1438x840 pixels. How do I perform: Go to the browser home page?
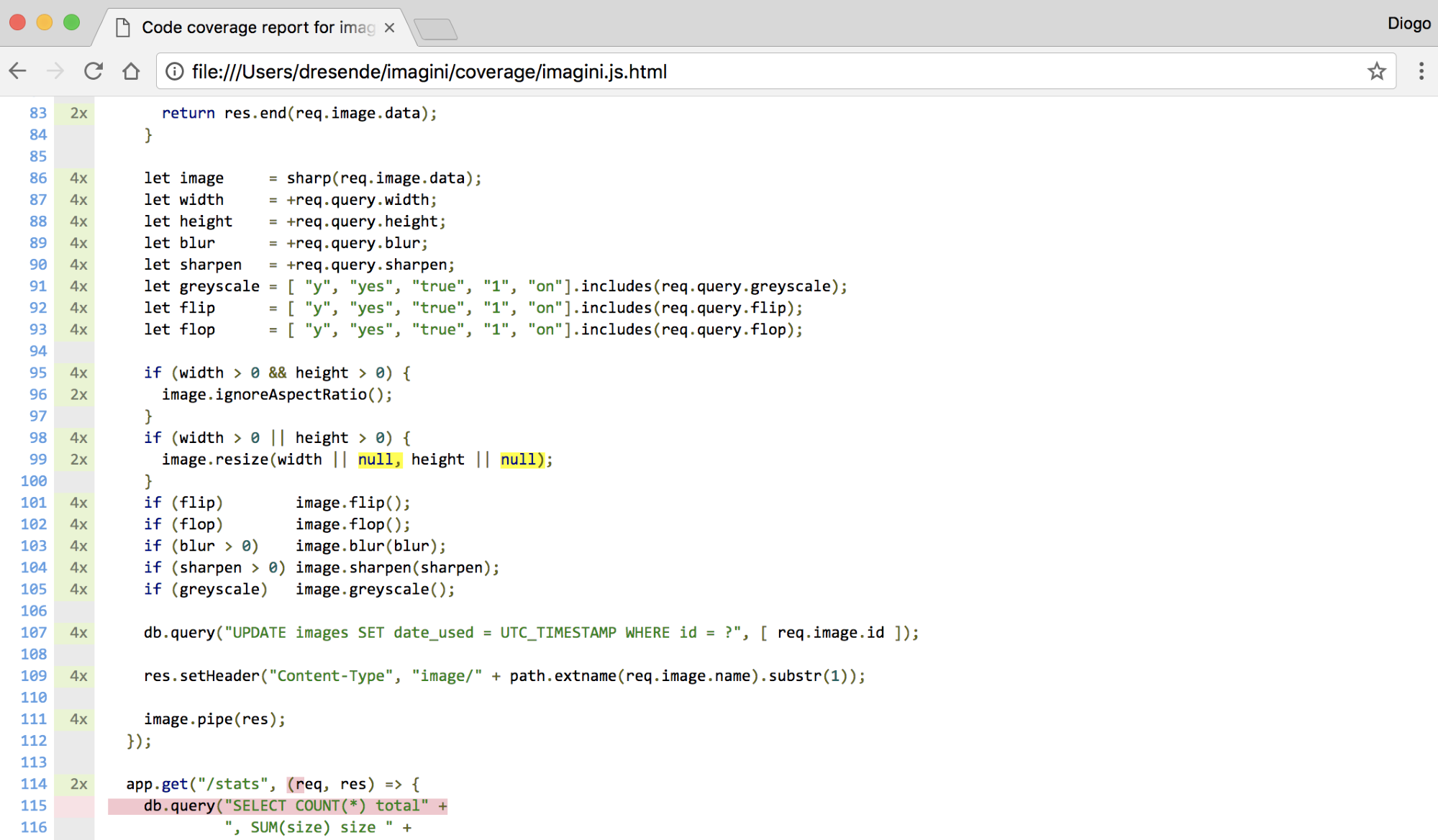point(131,71)
